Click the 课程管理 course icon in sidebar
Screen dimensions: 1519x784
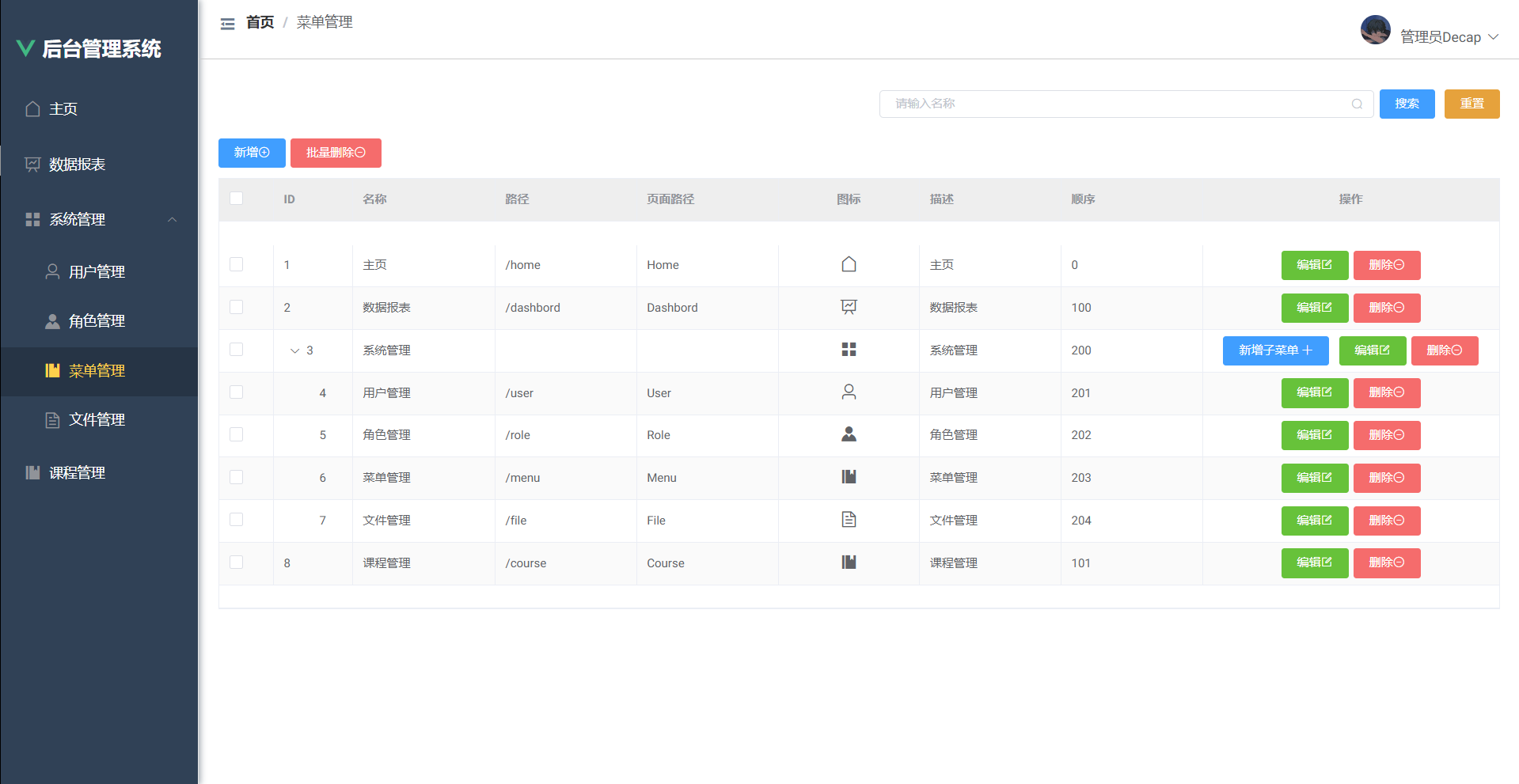(x=32, y=472)
